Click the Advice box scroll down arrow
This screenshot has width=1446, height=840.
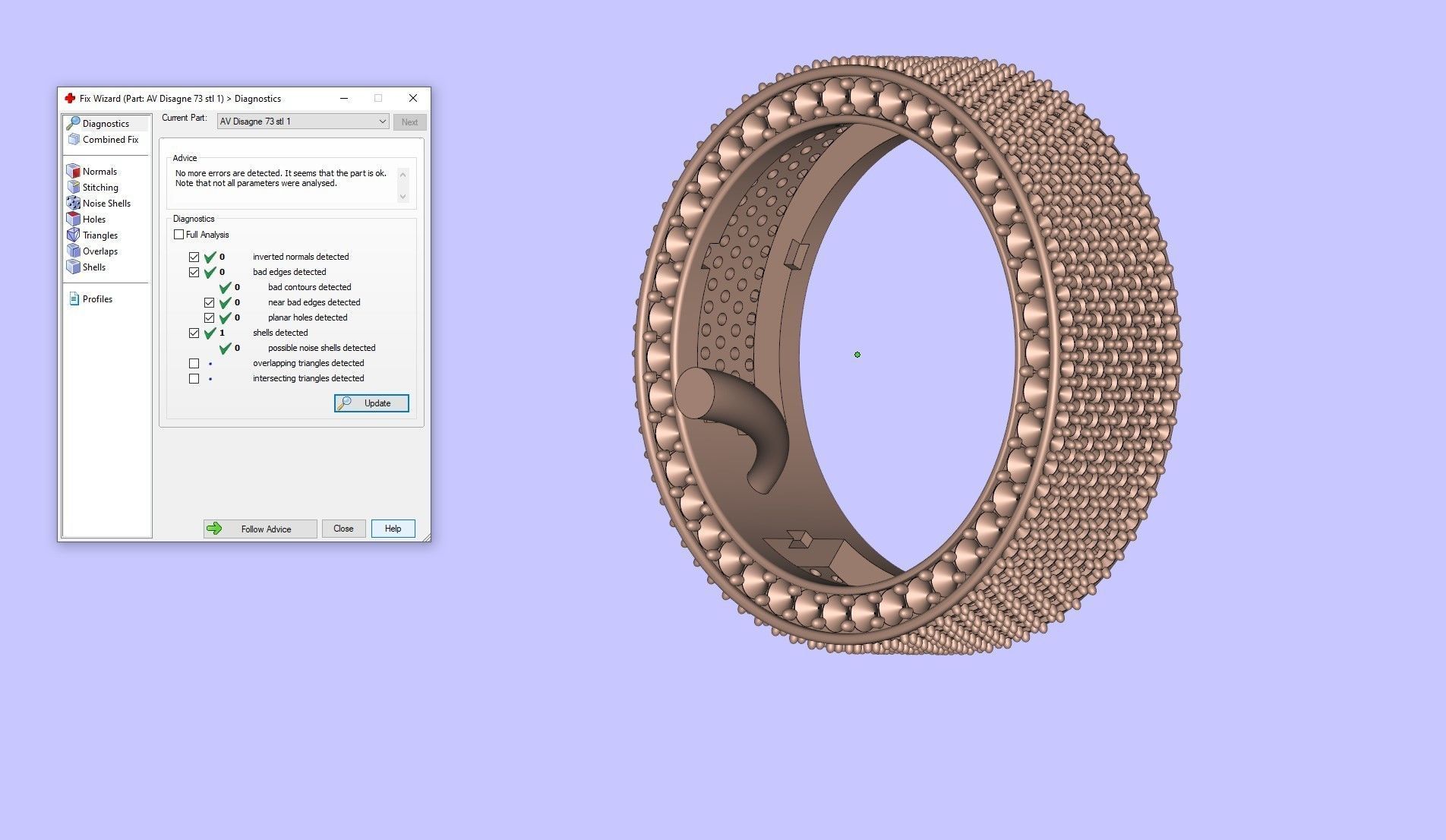(x=403, y=197)
